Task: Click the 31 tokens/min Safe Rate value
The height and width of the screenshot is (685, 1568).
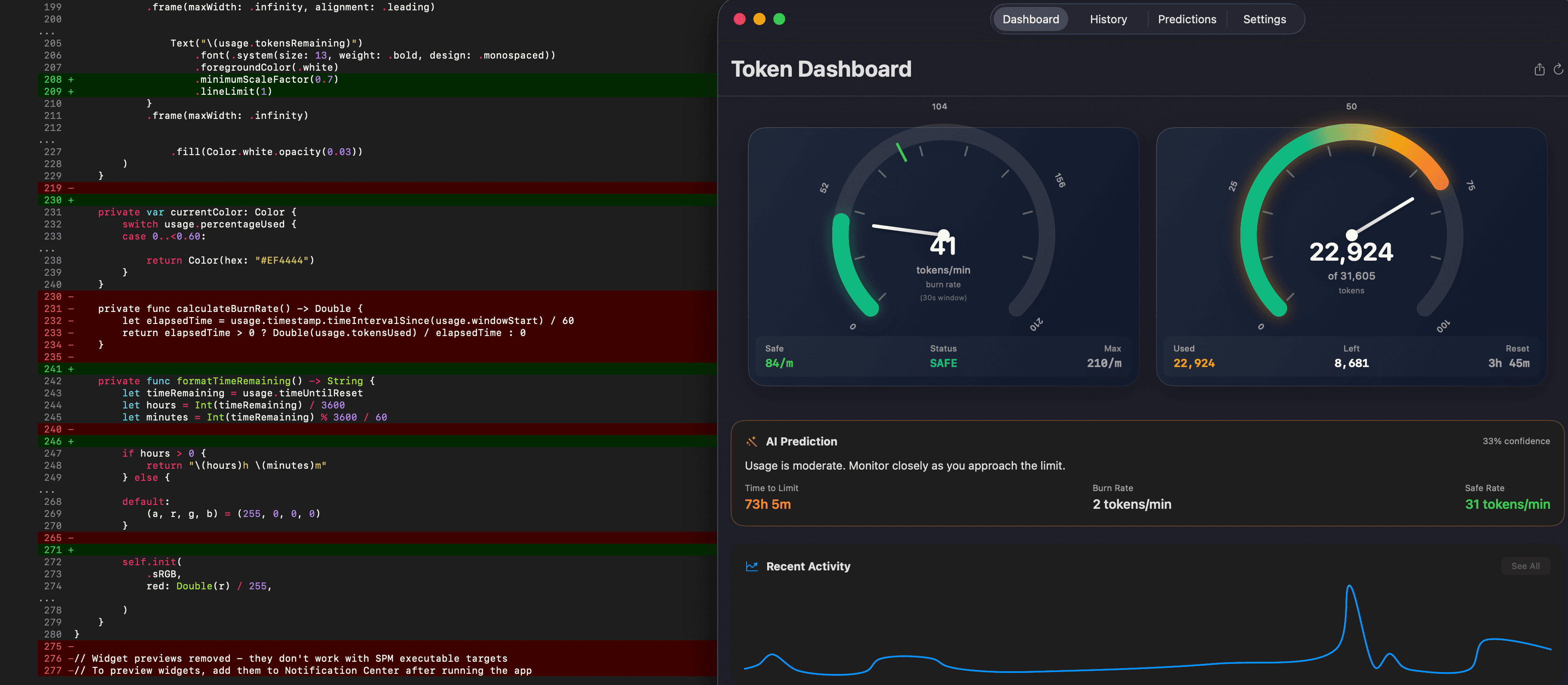Action: pos(1507,504)
